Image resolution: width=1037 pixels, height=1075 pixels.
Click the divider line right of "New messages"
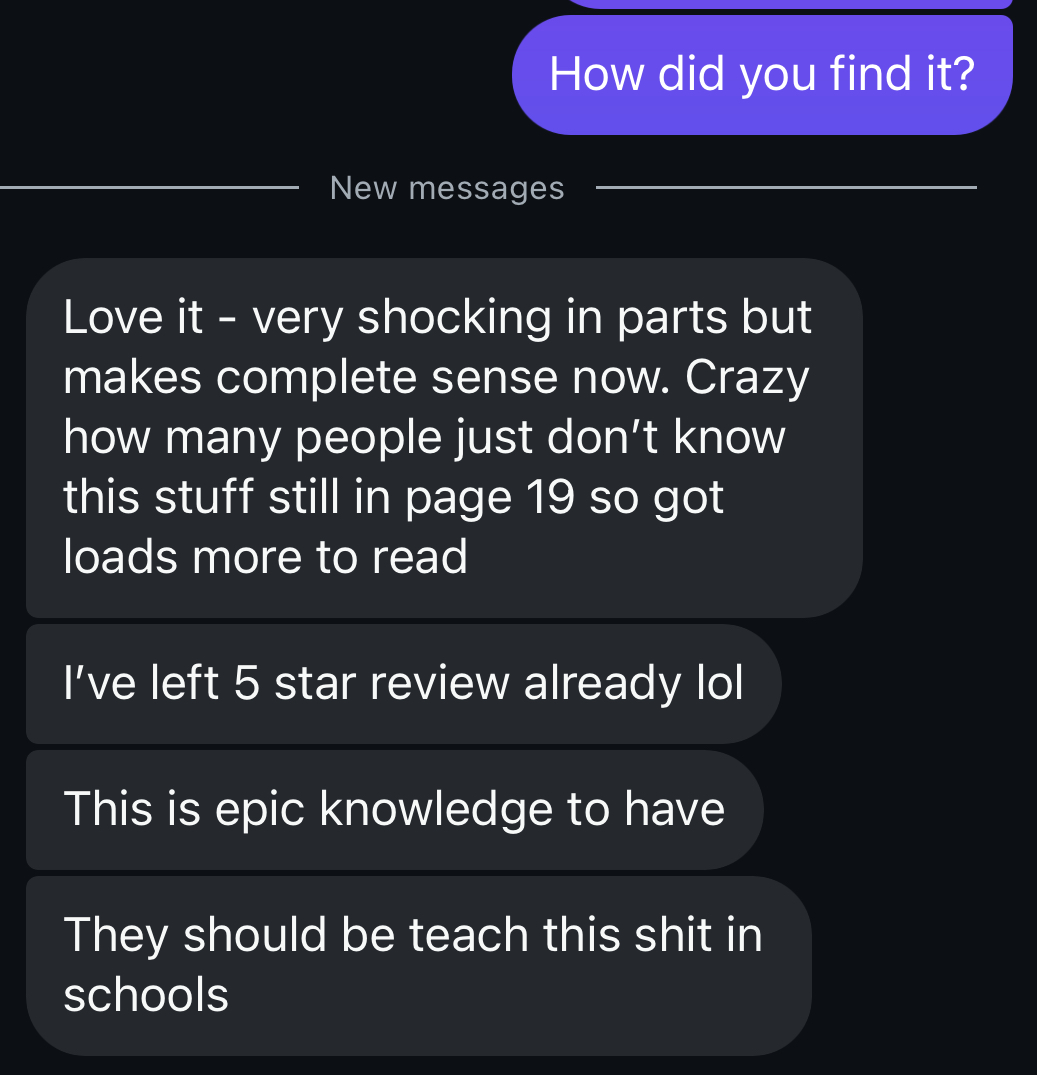(x=786, y=187)
